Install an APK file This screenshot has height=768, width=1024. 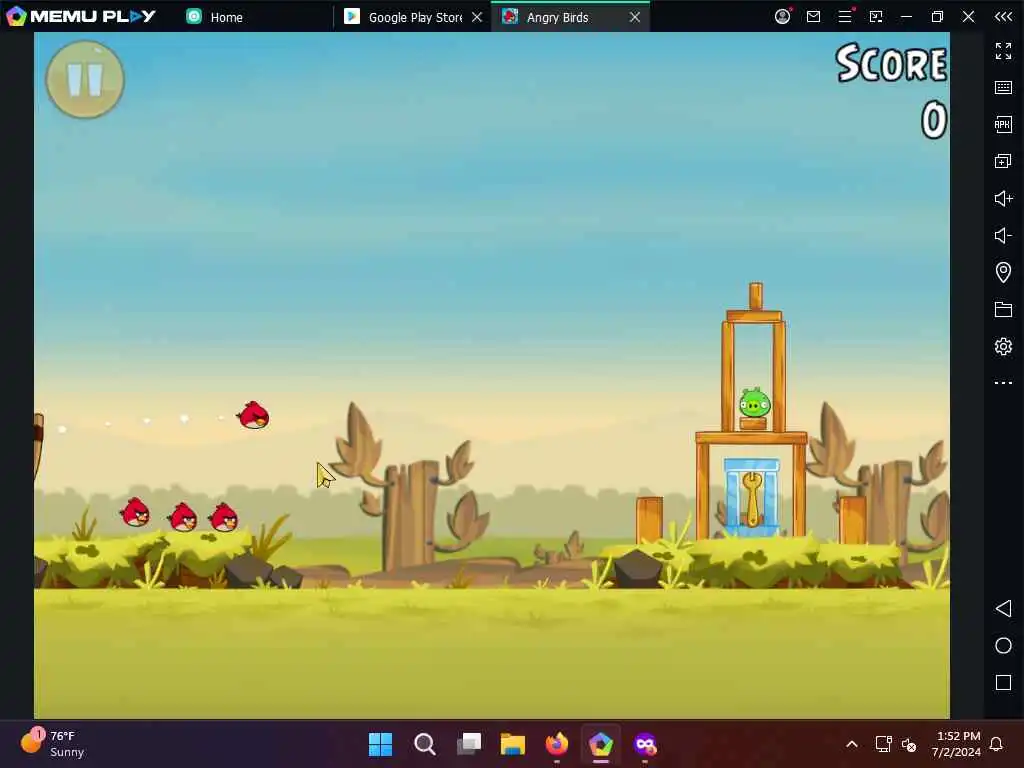click(1003, 124)
